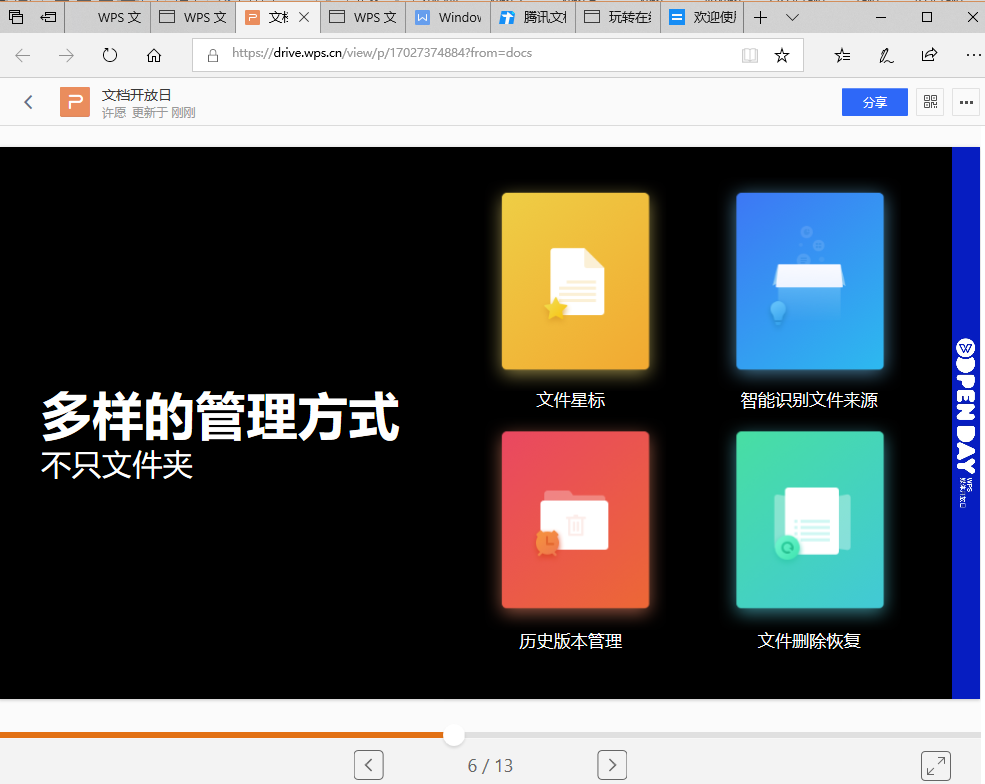Expand the tab preview chevron

[x=793, y=18]
